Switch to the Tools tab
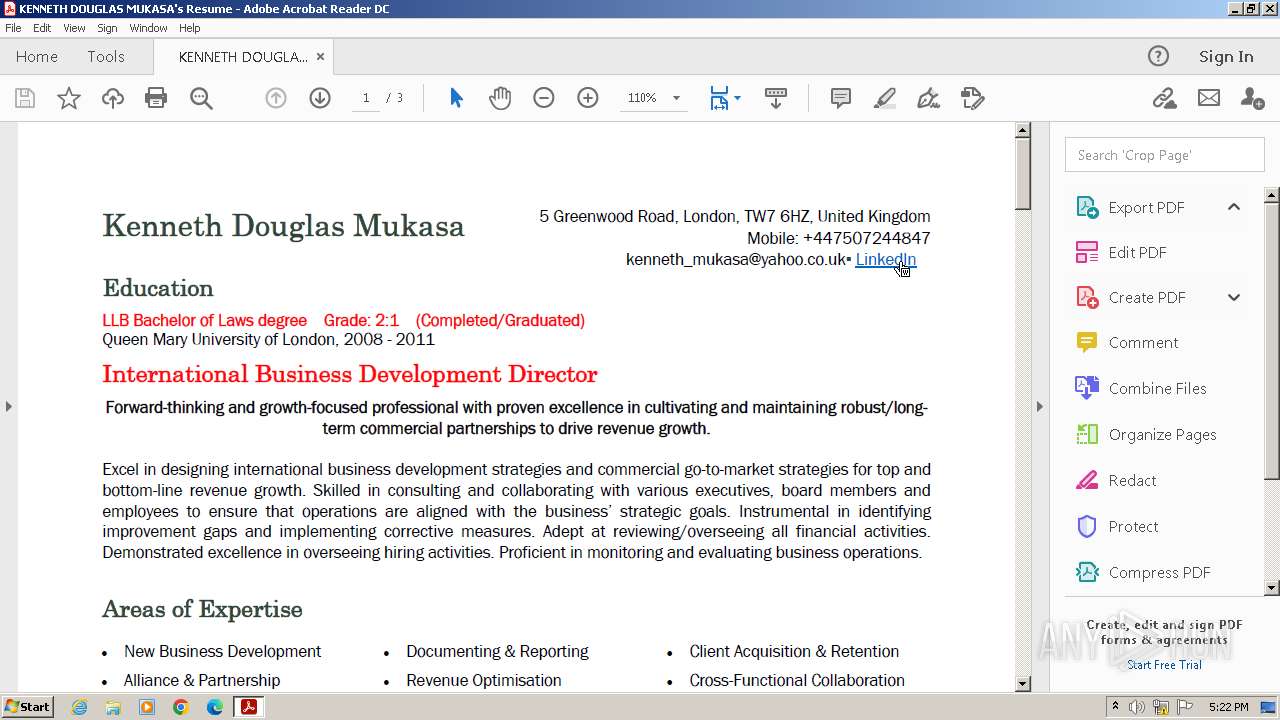Image resolution: width=1280 pixels, height=720 pixels. [x=106, y=56]
